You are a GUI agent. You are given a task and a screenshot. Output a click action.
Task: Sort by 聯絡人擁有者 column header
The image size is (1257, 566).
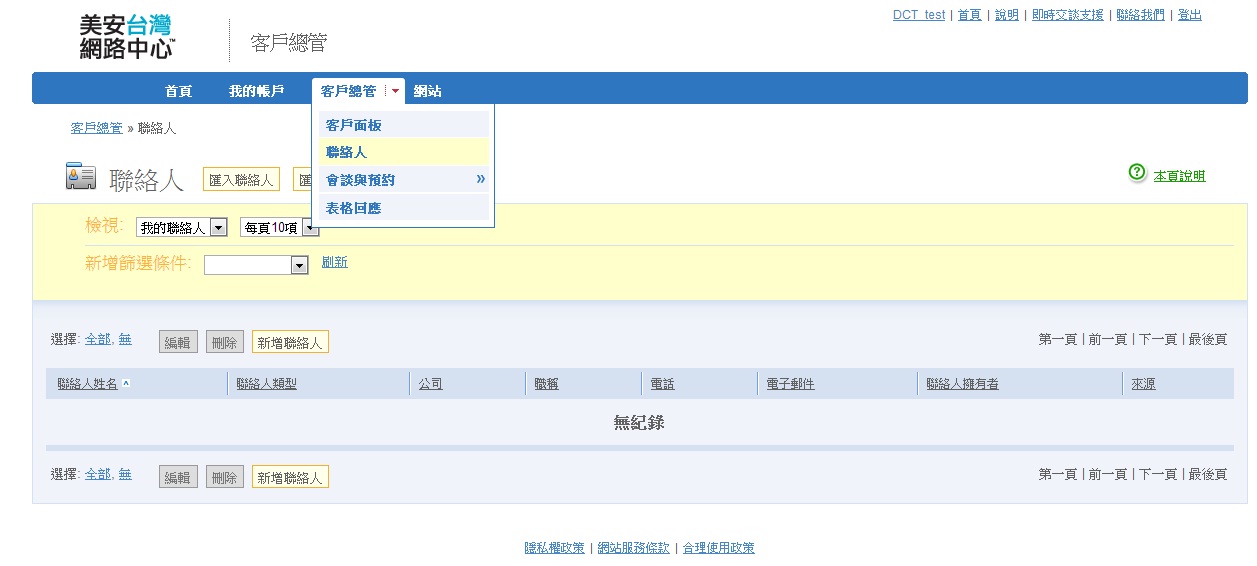pos(962,384)
